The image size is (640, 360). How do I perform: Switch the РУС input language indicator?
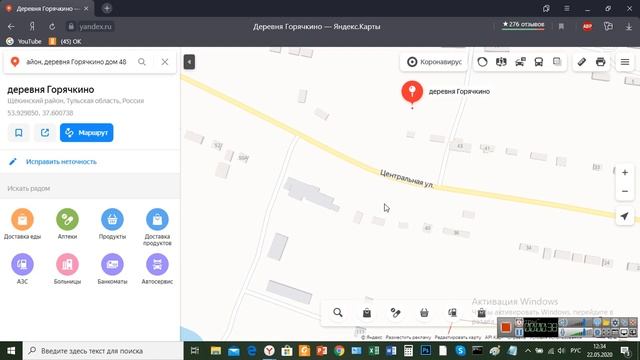tap(576, 351)
